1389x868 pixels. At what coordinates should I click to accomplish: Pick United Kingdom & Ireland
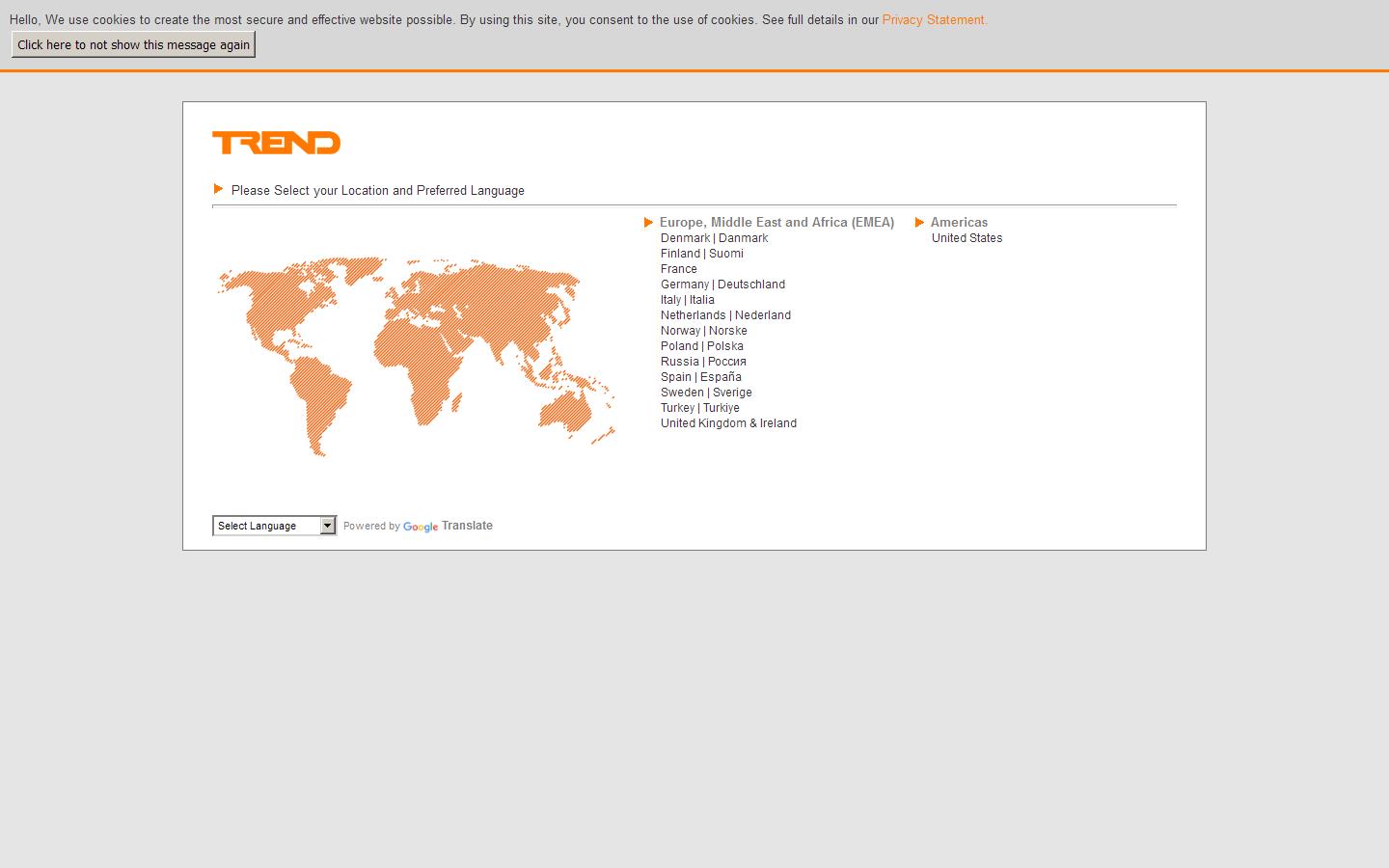(x=728, y=422)
